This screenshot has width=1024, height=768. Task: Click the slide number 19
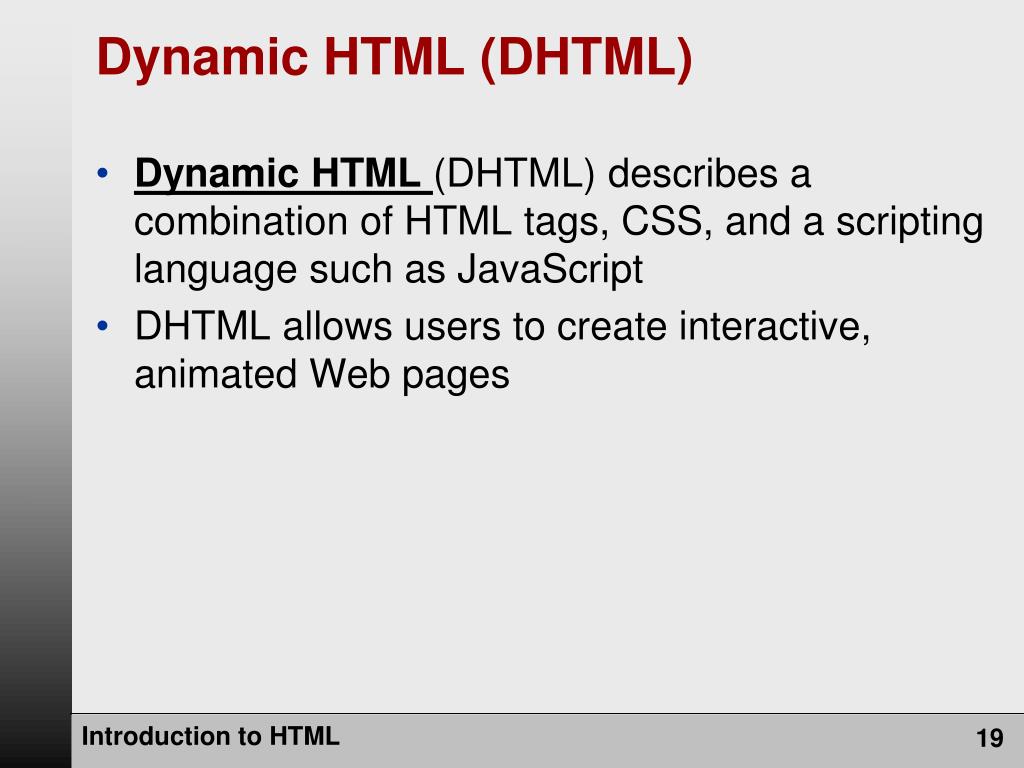point(989,738)
